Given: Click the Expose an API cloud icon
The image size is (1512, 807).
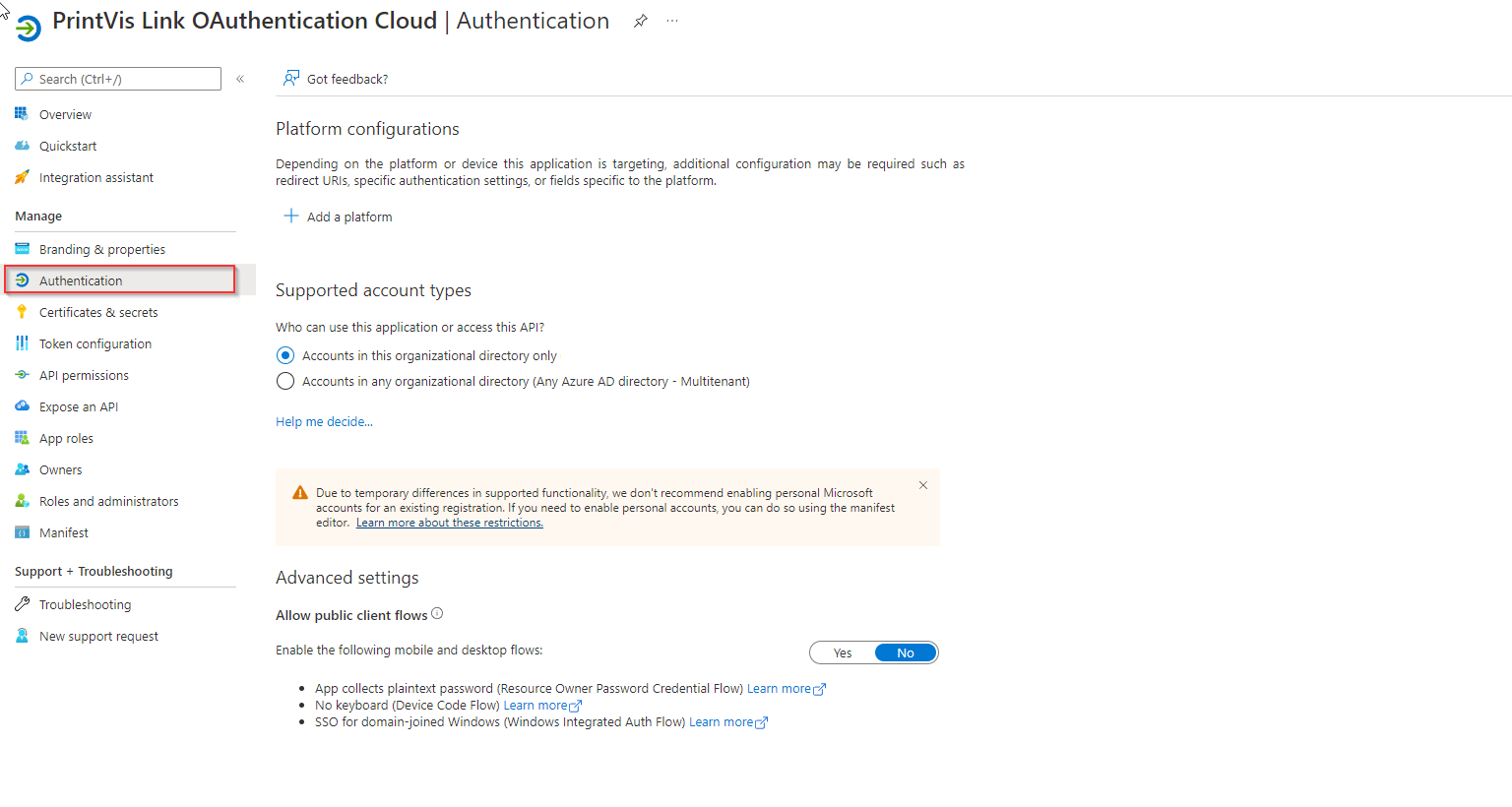Looking at the screenshot, I should [x=22, y=406].
